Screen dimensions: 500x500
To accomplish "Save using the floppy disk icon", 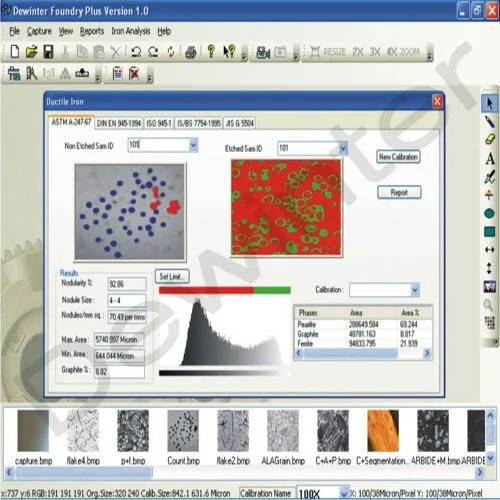I will tap(49, 52).
